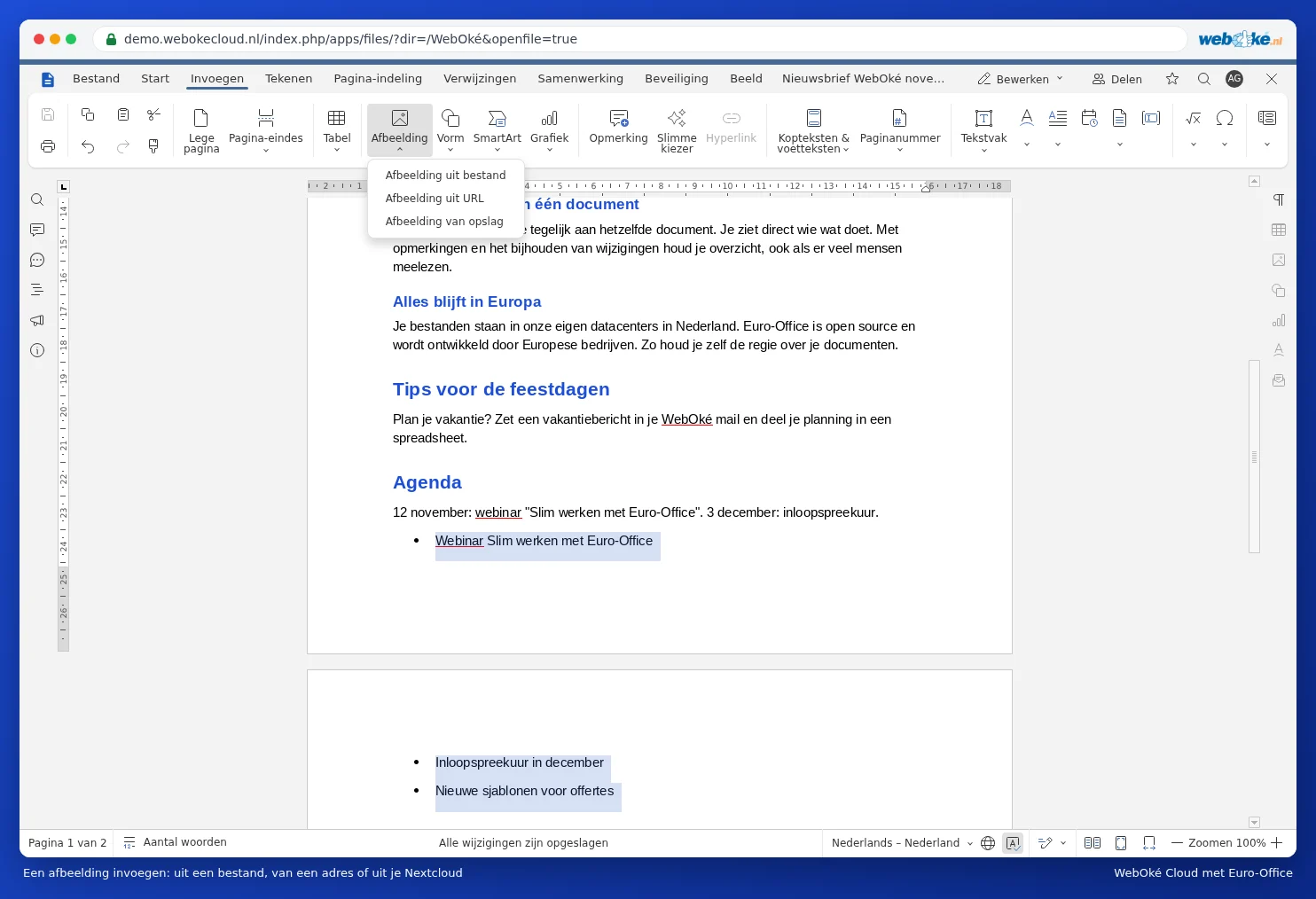Toggle spell checking in status bar

coord(1013,843)
